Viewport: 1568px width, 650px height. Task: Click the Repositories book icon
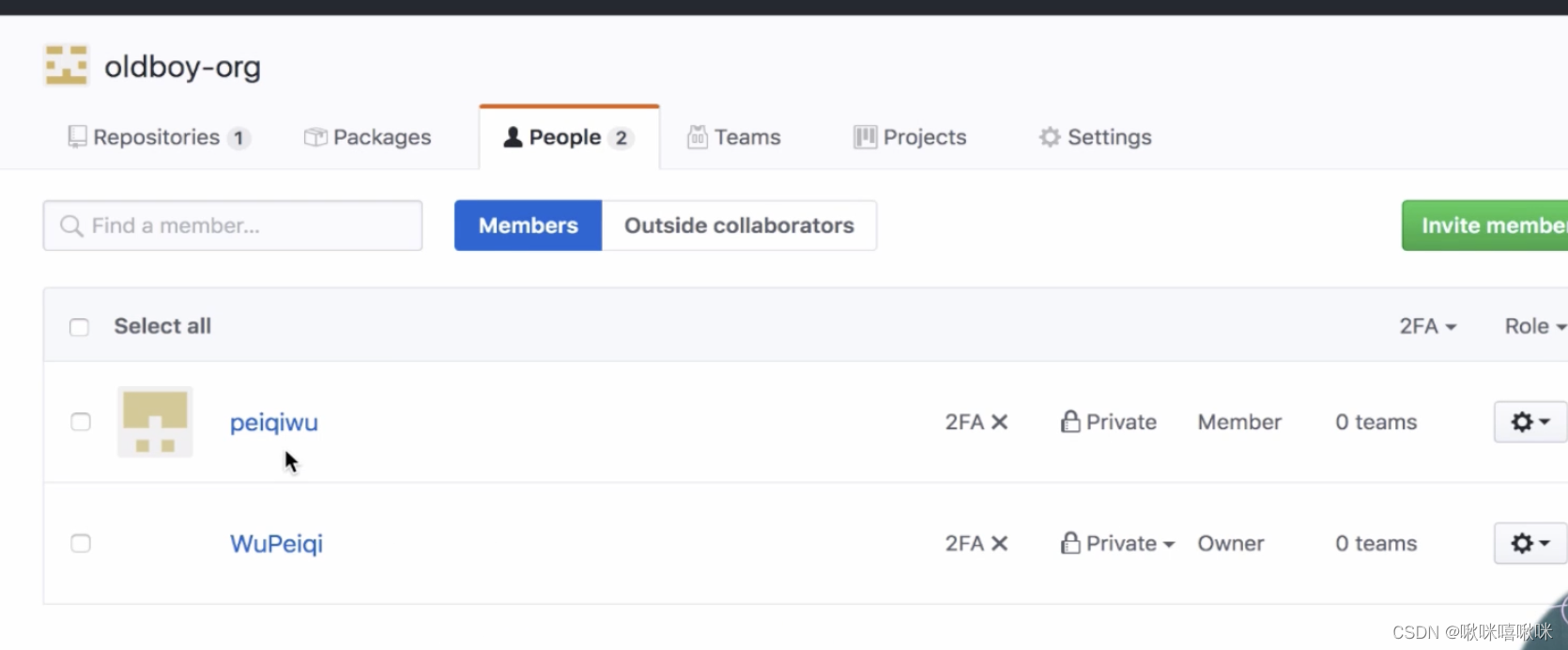[77, 137]
